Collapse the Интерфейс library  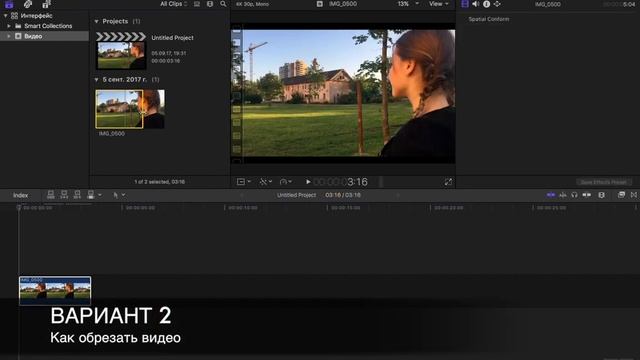(5, 16)
